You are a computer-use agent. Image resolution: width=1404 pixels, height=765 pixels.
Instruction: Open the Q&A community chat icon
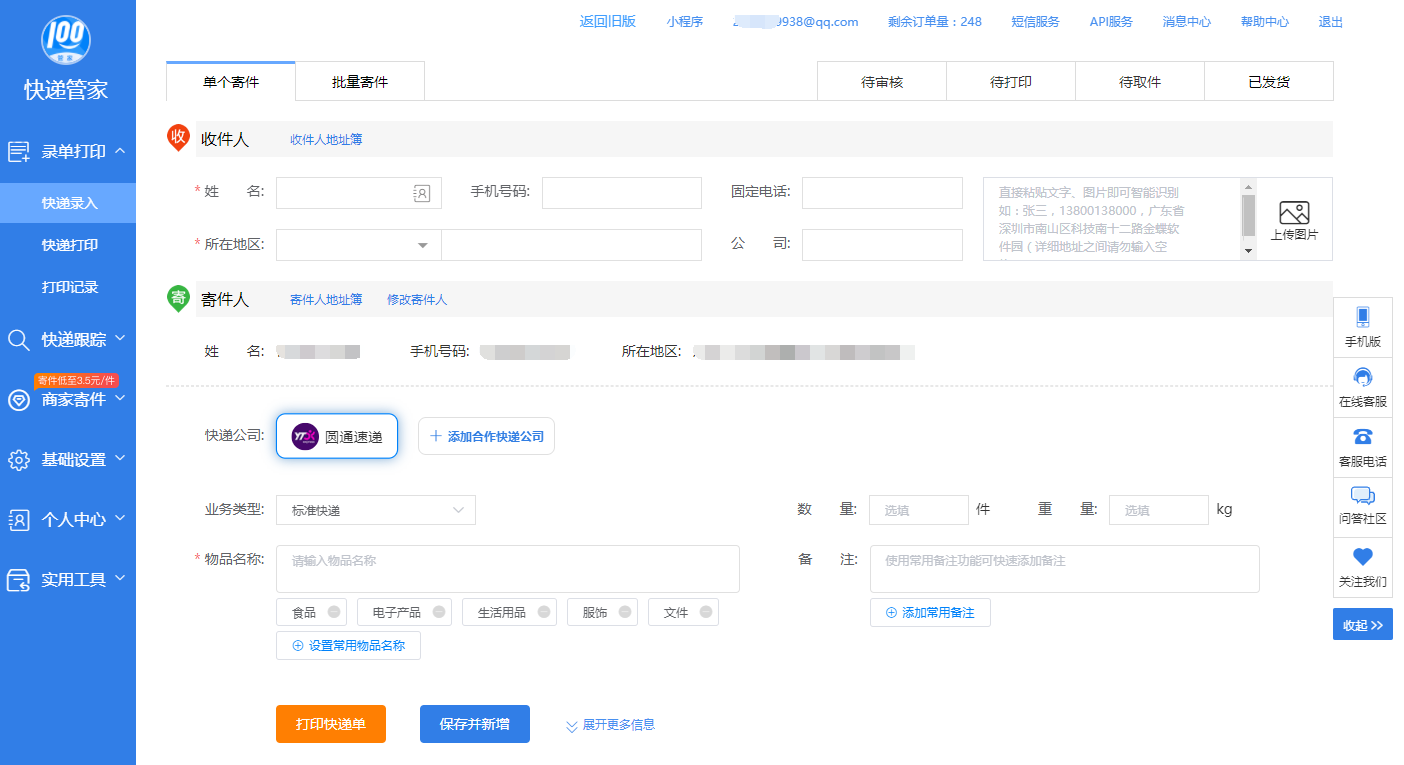[1362, 497]
